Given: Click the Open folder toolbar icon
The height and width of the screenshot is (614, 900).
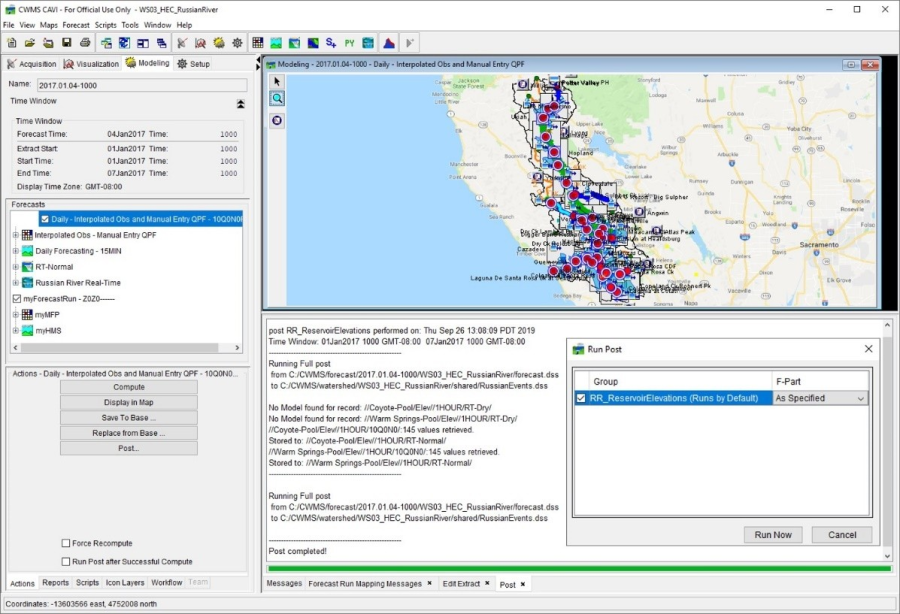Looking at the screenshot, I should click(30, 43).
